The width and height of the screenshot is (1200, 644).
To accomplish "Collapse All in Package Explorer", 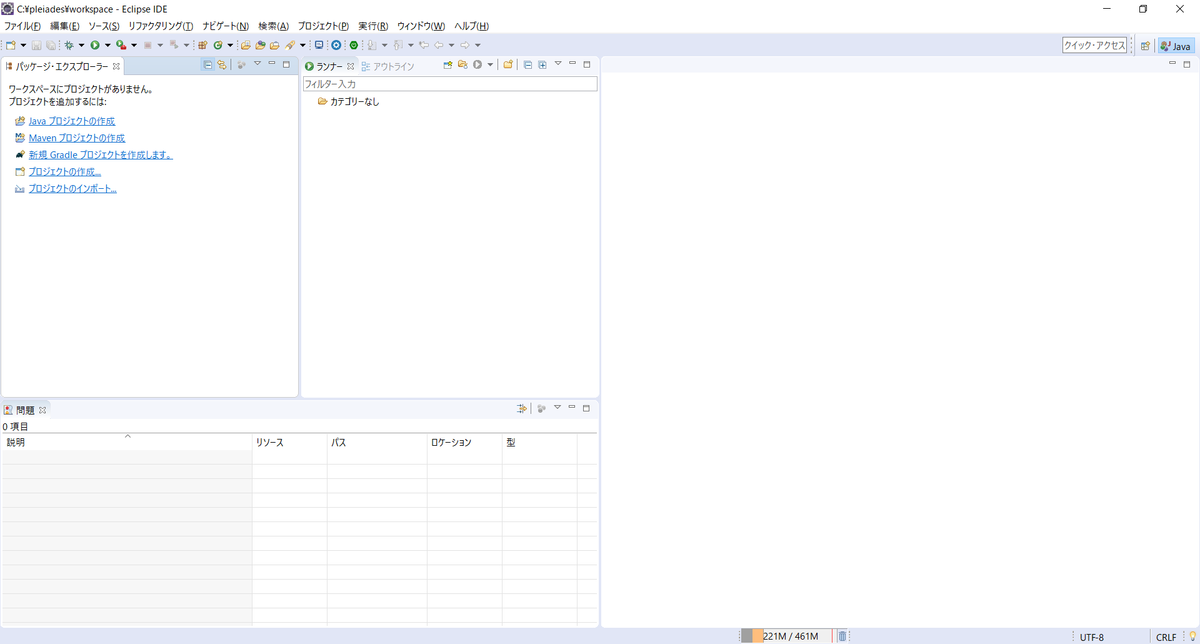I will (x=207, y=65).
